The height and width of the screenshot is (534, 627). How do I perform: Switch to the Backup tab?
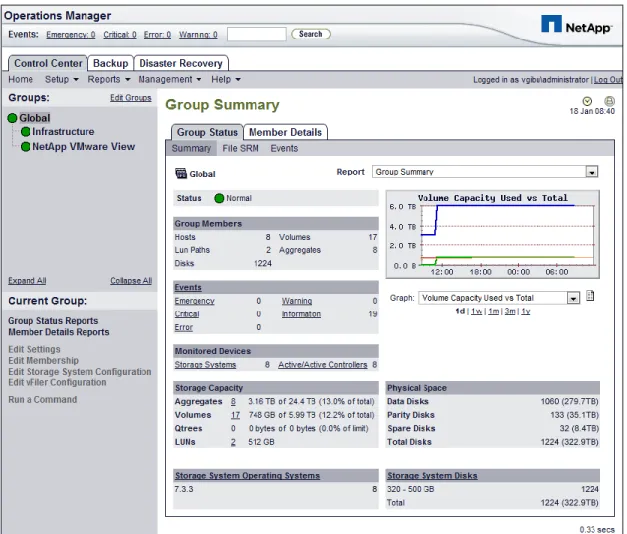[110, 63]
